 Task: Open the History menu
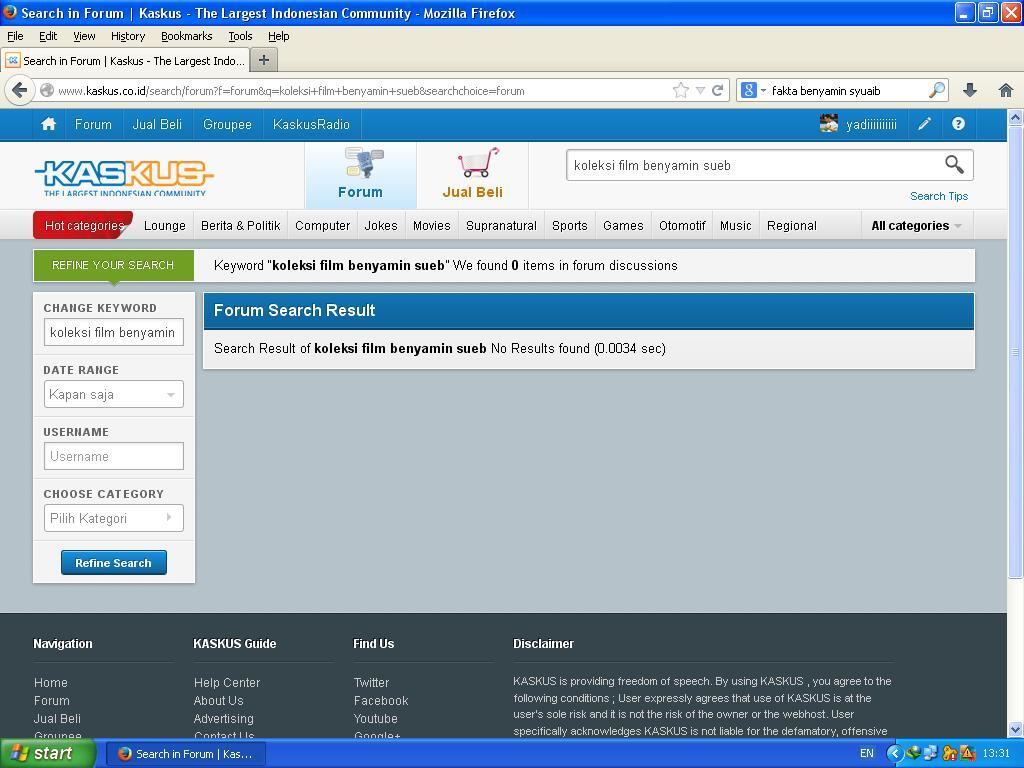[128, 36]
